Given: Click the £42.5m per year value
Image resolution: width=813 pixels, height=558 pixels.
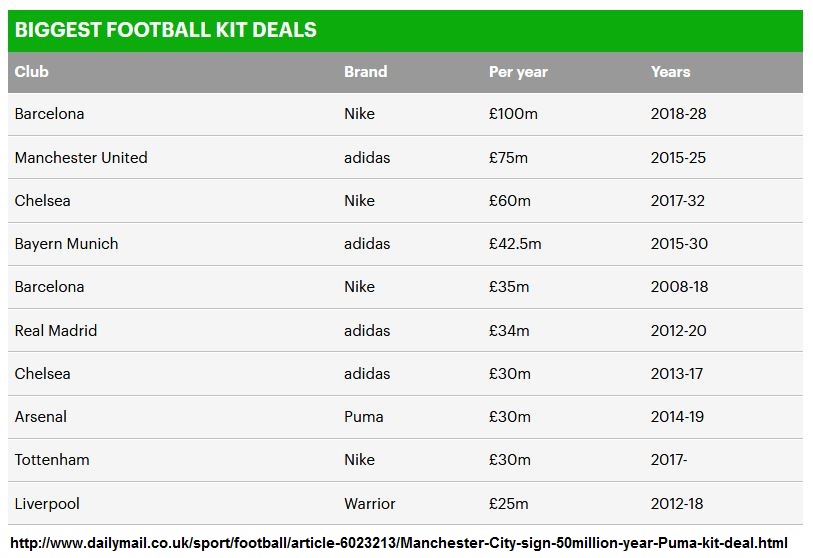Looking at the screenshot, I should pos(515,244).
